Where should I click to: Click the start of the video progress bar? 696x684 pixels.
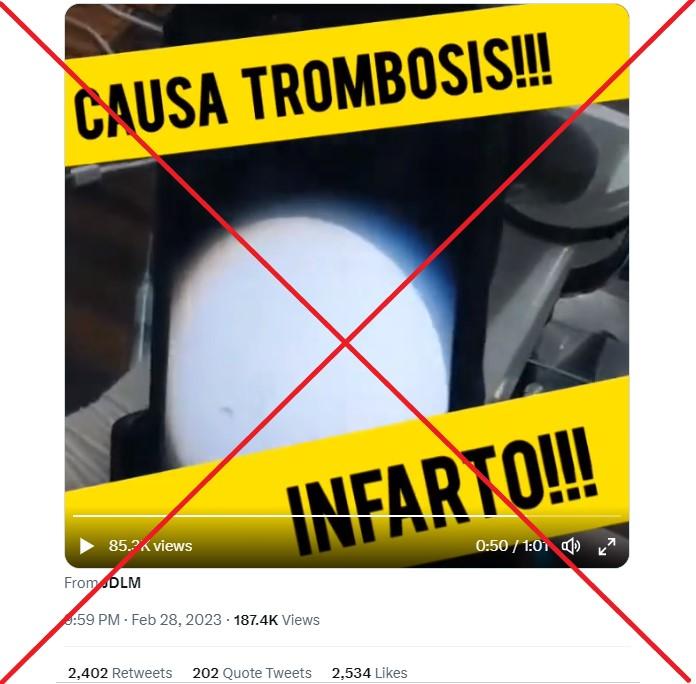[x=75, y=516]
